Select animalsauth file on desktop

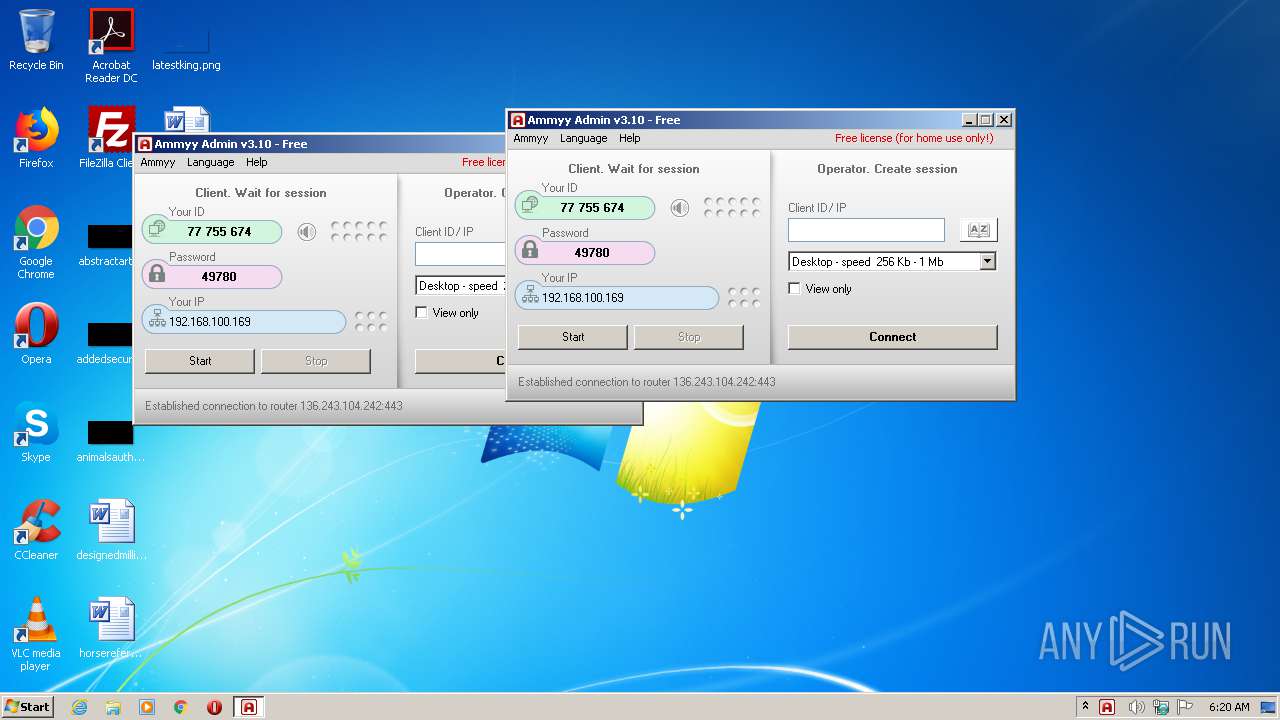pos(110,440)
